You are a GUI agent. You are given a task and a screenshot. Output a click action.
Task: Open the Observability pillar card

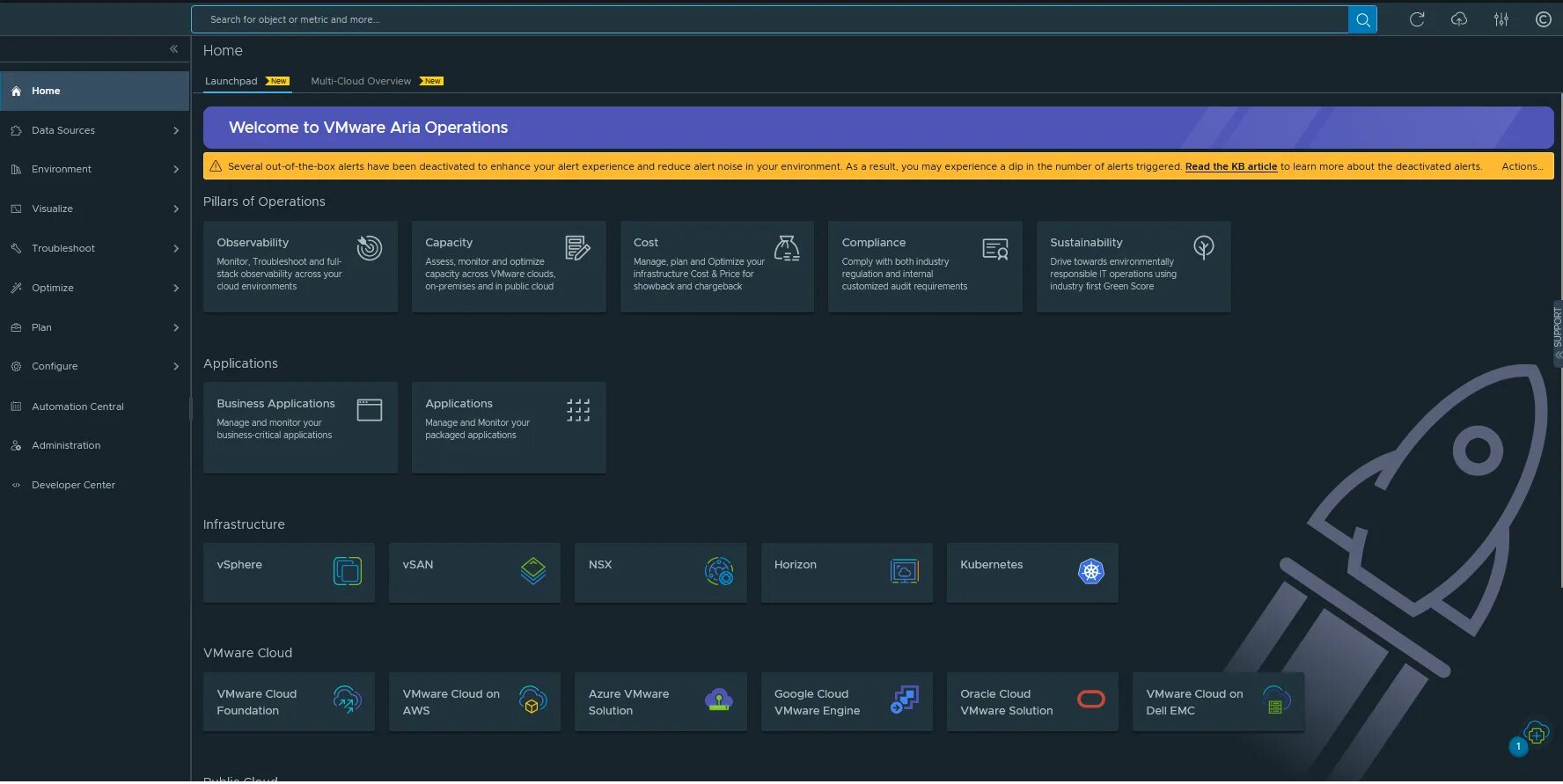(x=300, y=267)
